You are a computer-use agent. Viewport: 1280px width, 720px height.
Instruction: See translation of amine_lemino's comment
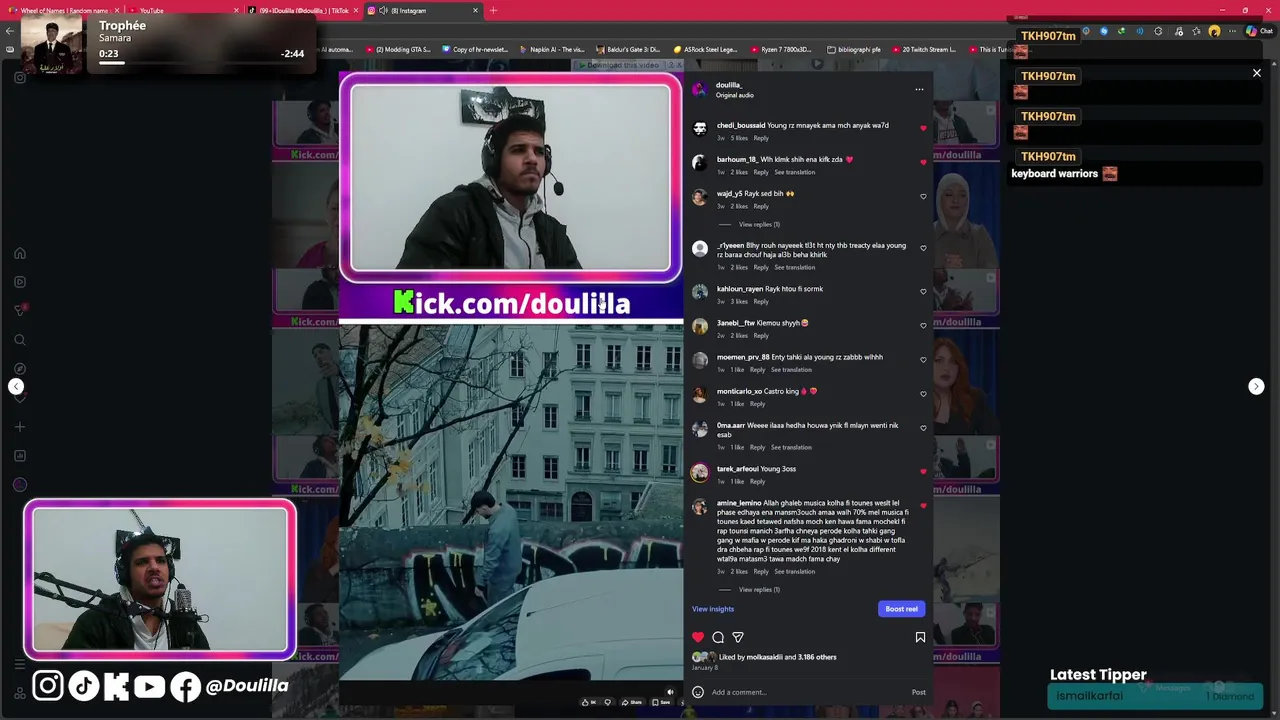tap(794, 572)
